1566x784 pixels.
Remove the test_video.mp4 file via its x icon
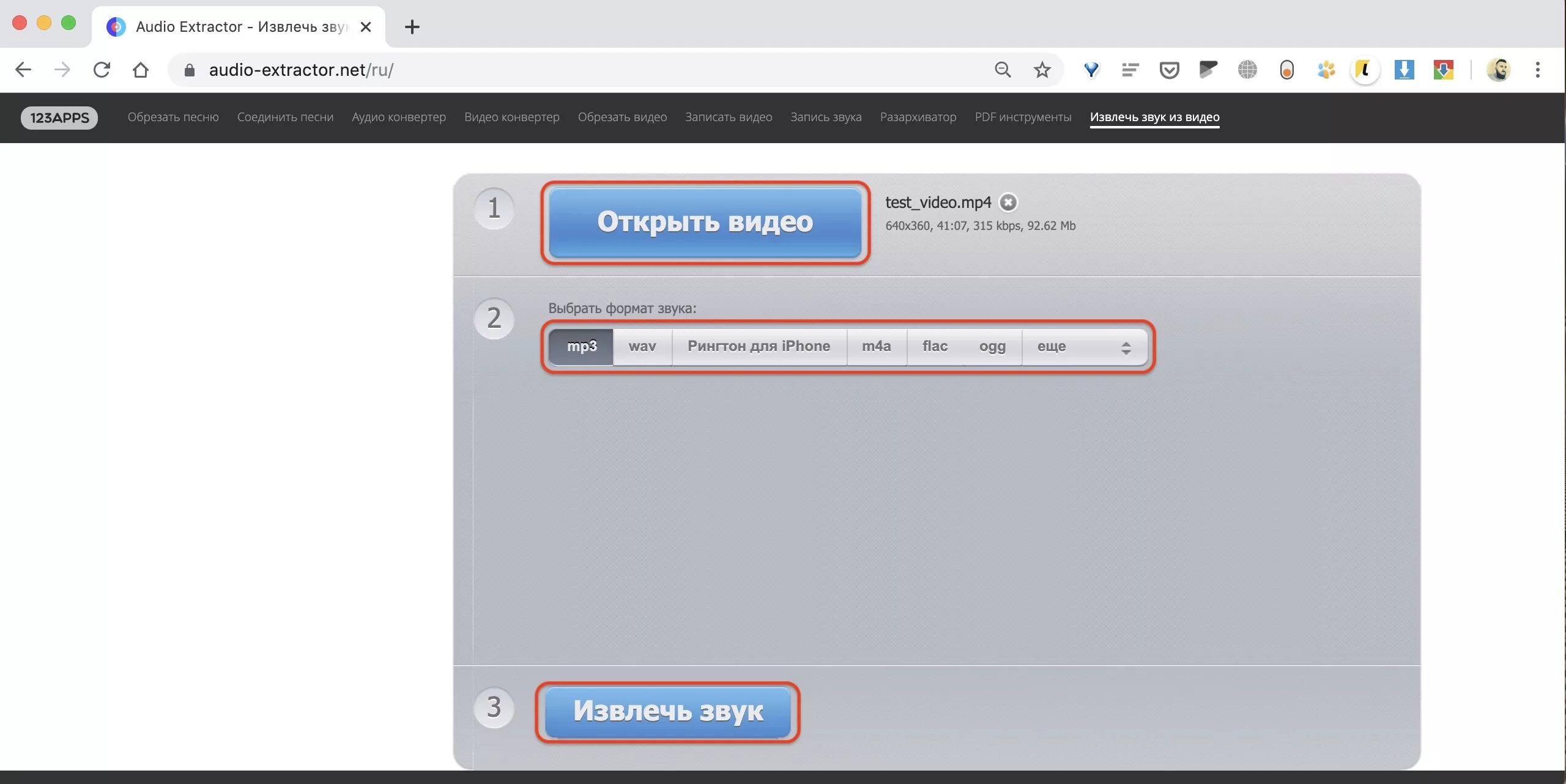click(x=1008, y=202)
